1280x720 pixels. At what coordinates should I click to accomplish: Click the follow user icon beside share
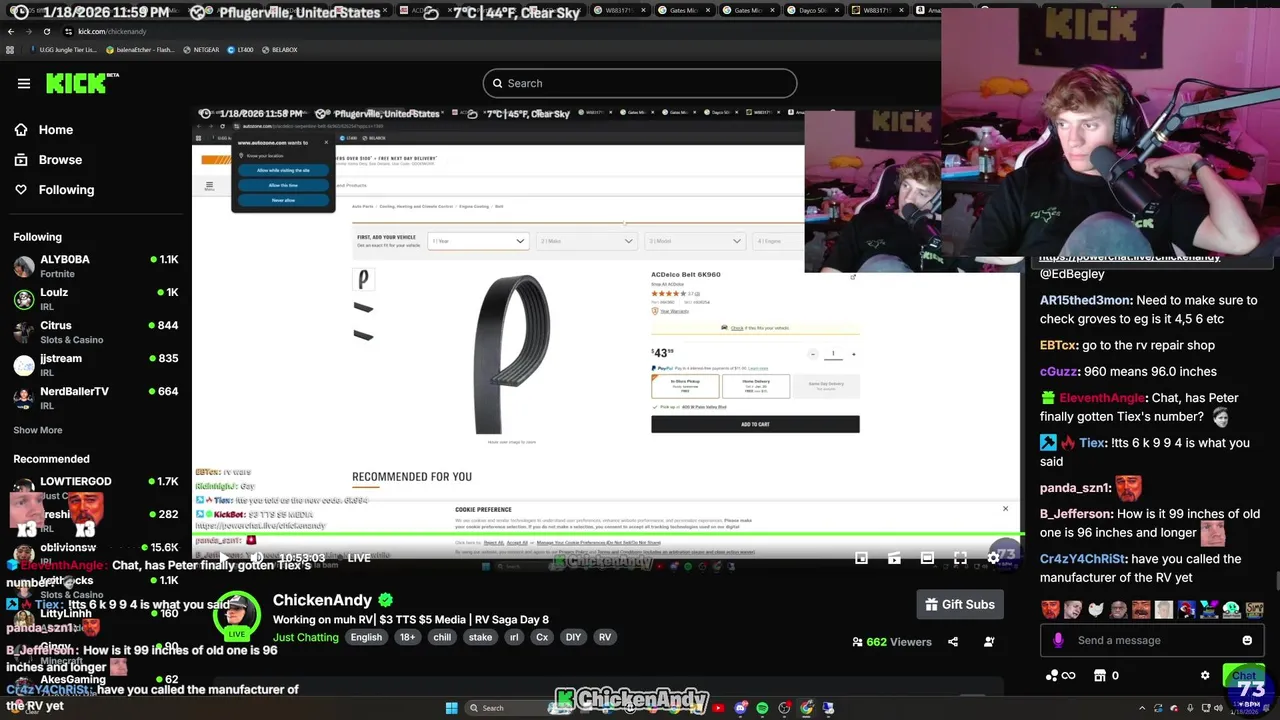click(989, 642)
